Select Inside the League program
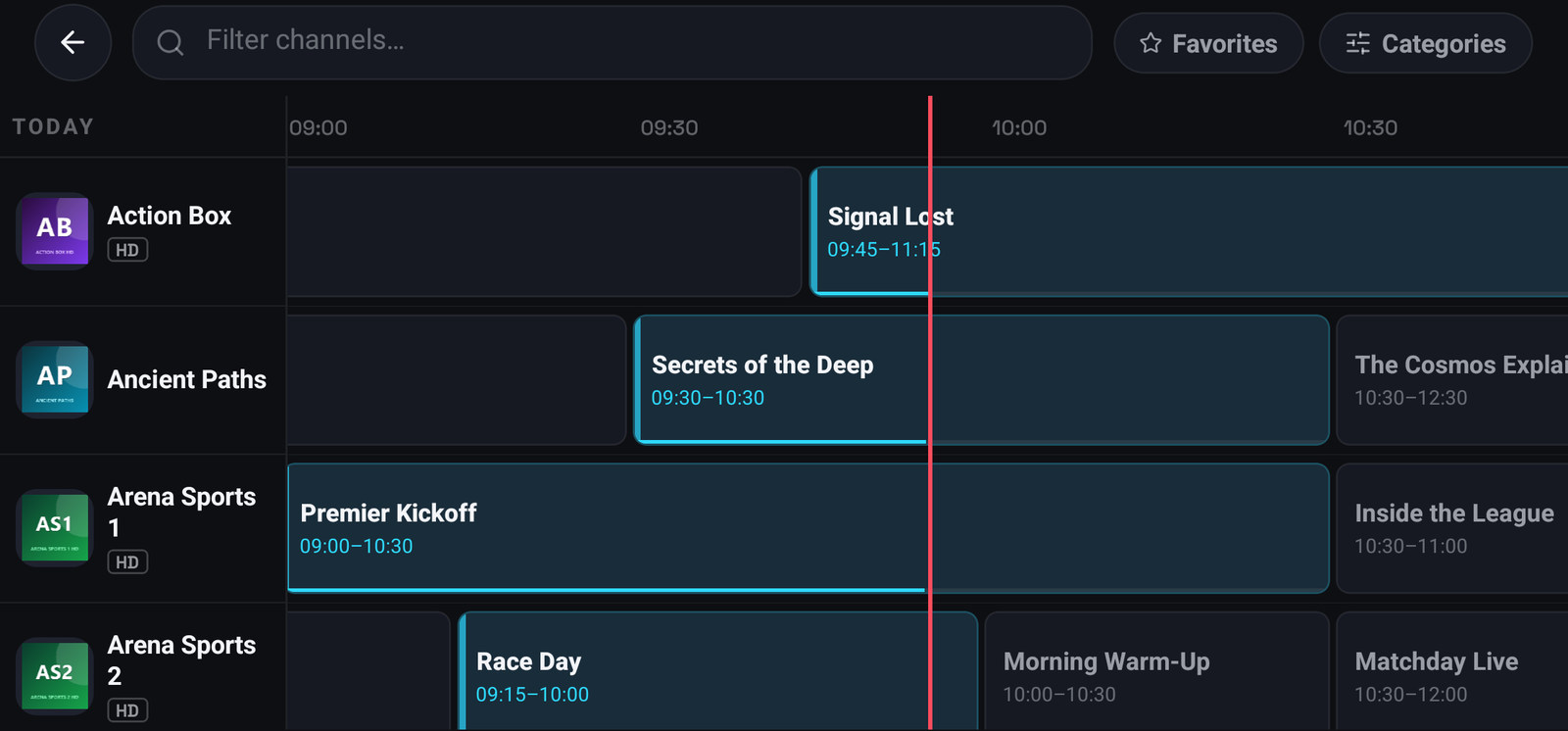 tap(1452, 528)
